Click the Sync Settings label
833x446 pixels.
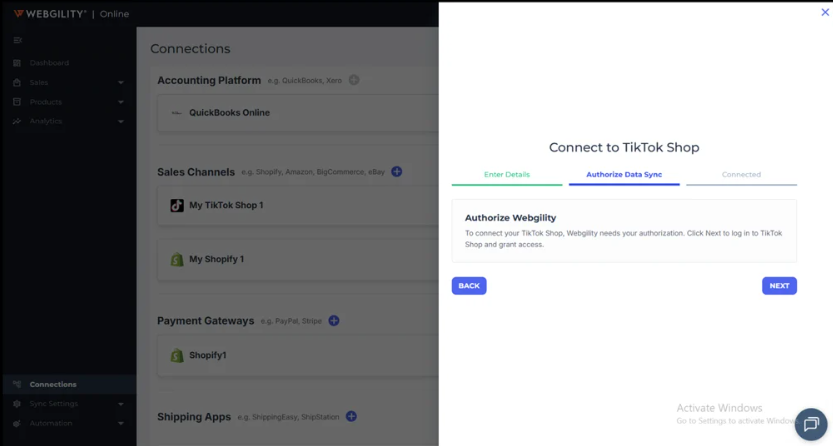(x=54, y=404)
